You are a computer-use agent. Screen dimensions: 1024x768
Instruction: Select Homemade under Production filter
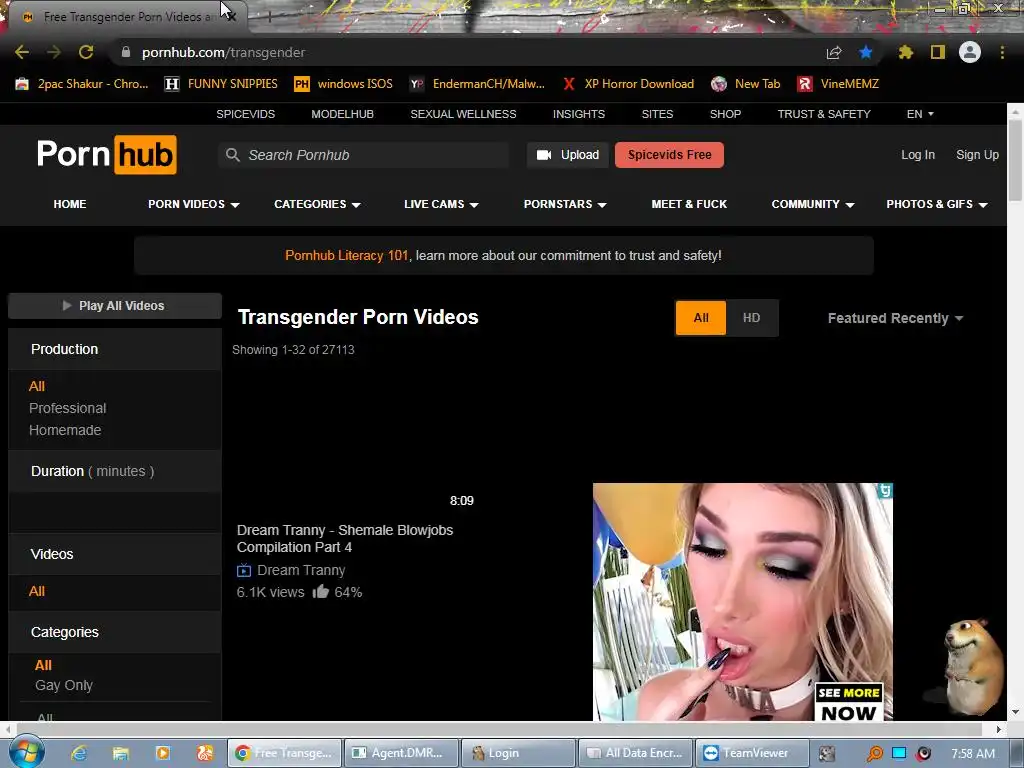click(65, 430)
